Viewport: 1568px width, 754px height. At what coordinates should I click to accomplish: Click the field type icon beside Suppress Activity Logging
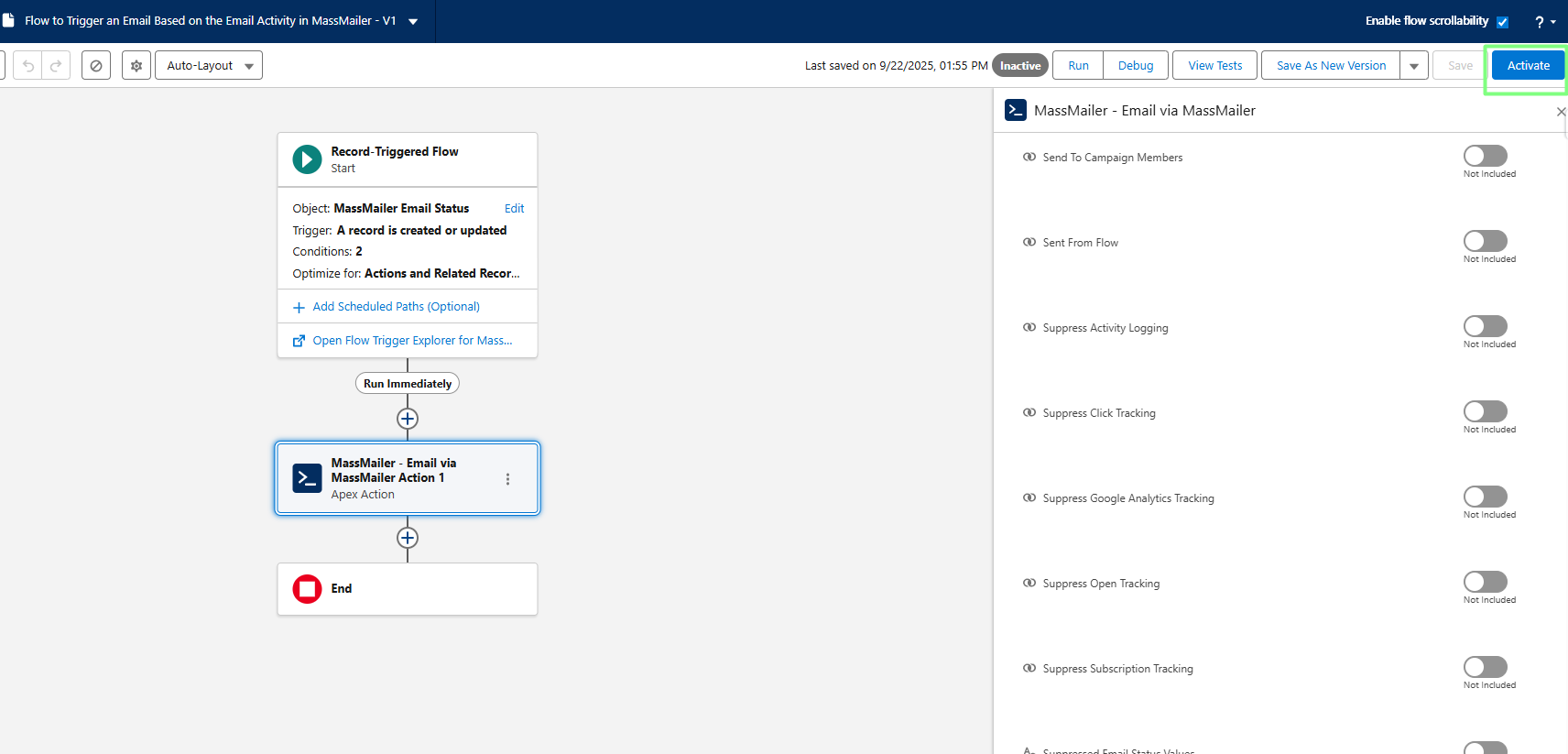click(1029, 327)
